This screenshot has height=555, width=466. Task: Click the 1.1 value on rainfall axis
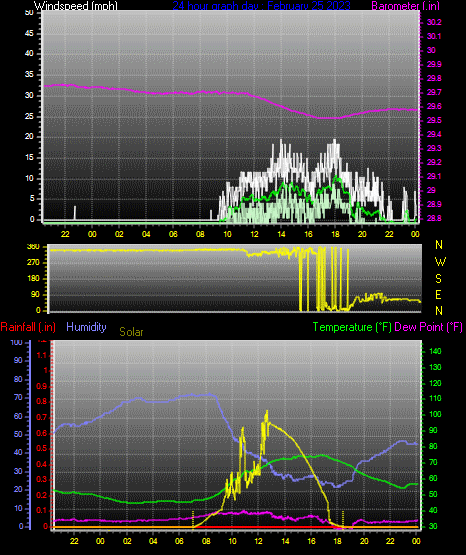tap(42, 355)
